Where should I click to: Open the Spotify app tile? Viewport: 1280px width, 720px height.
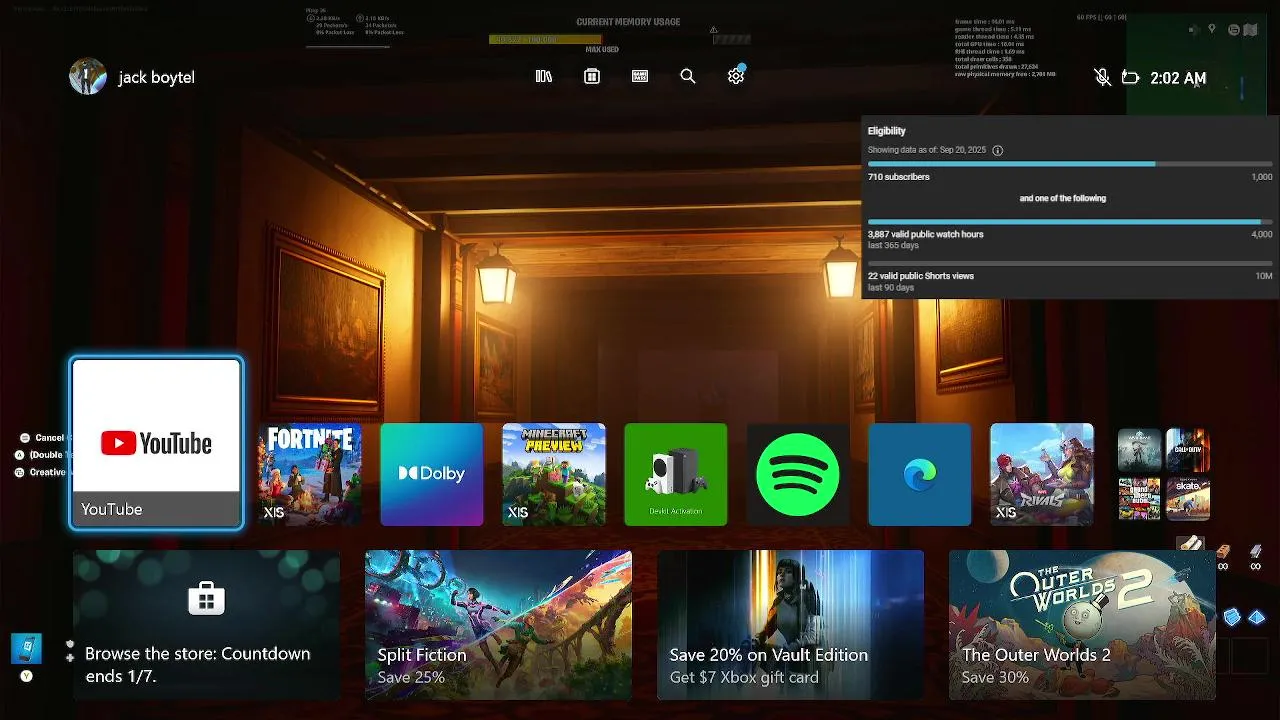[798, 474]
